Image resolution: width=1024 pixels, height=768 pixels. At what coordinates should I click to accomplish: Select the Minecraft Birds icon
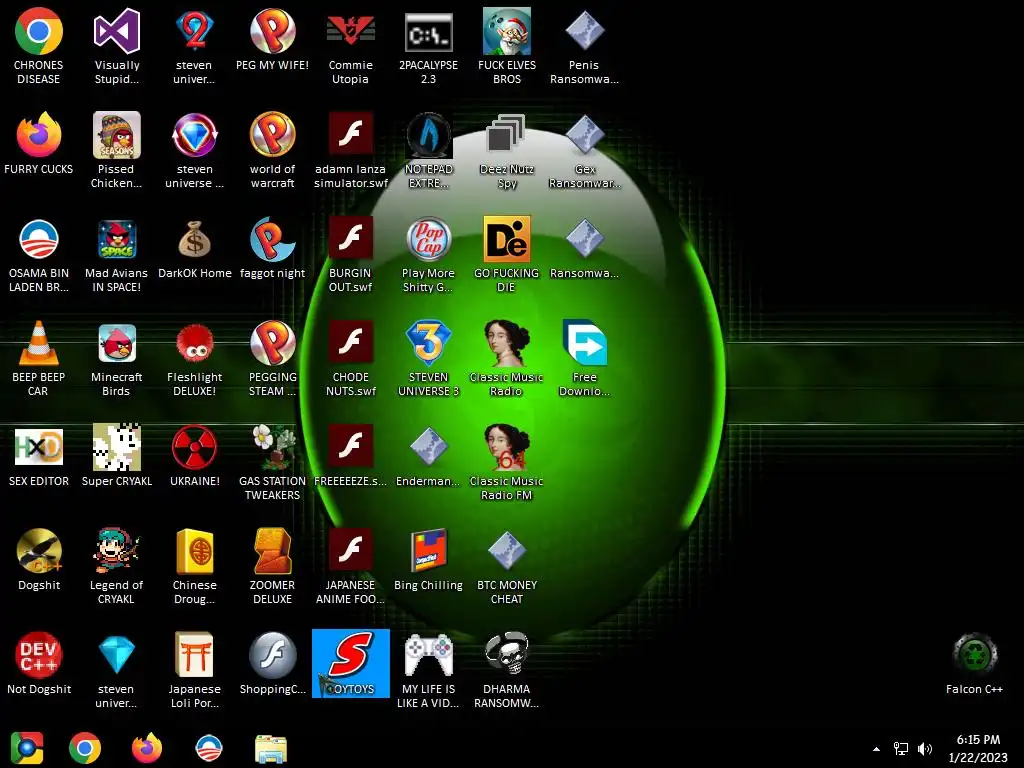tap(116, 343)
